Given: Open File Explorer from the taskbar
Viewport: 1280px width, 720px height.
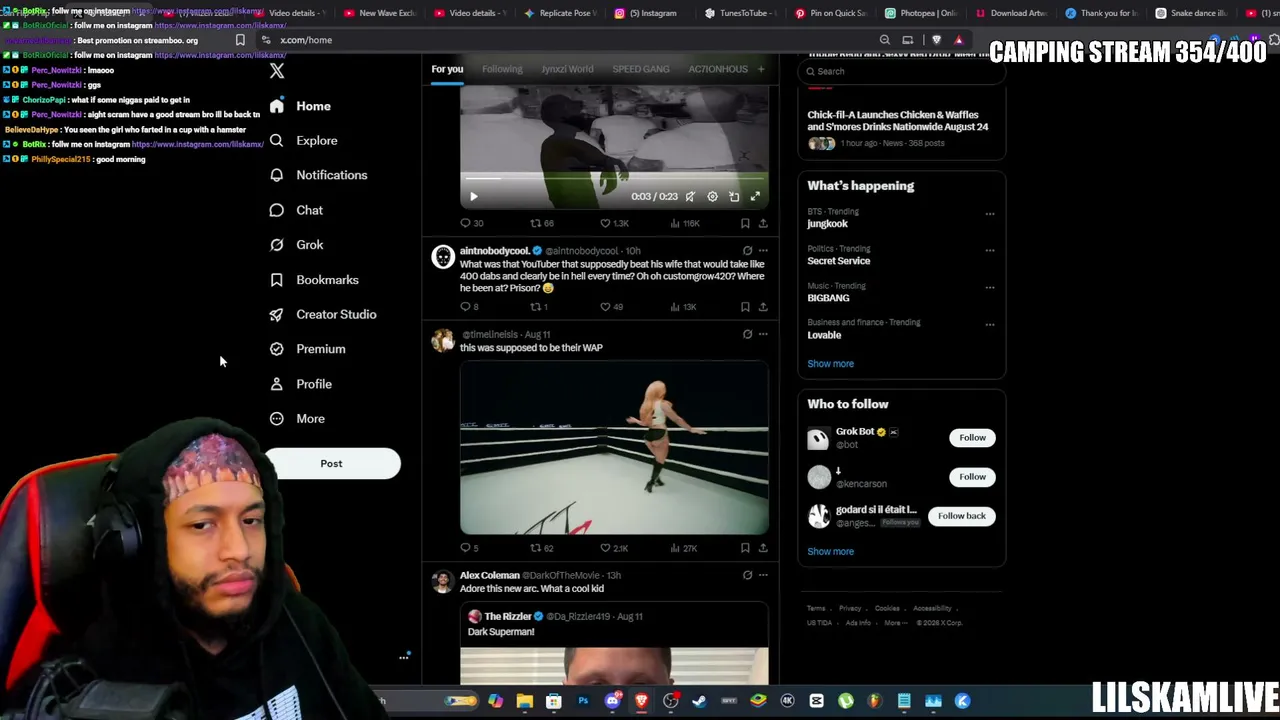Looking at the screenshot, I should (x=525, y=701).
